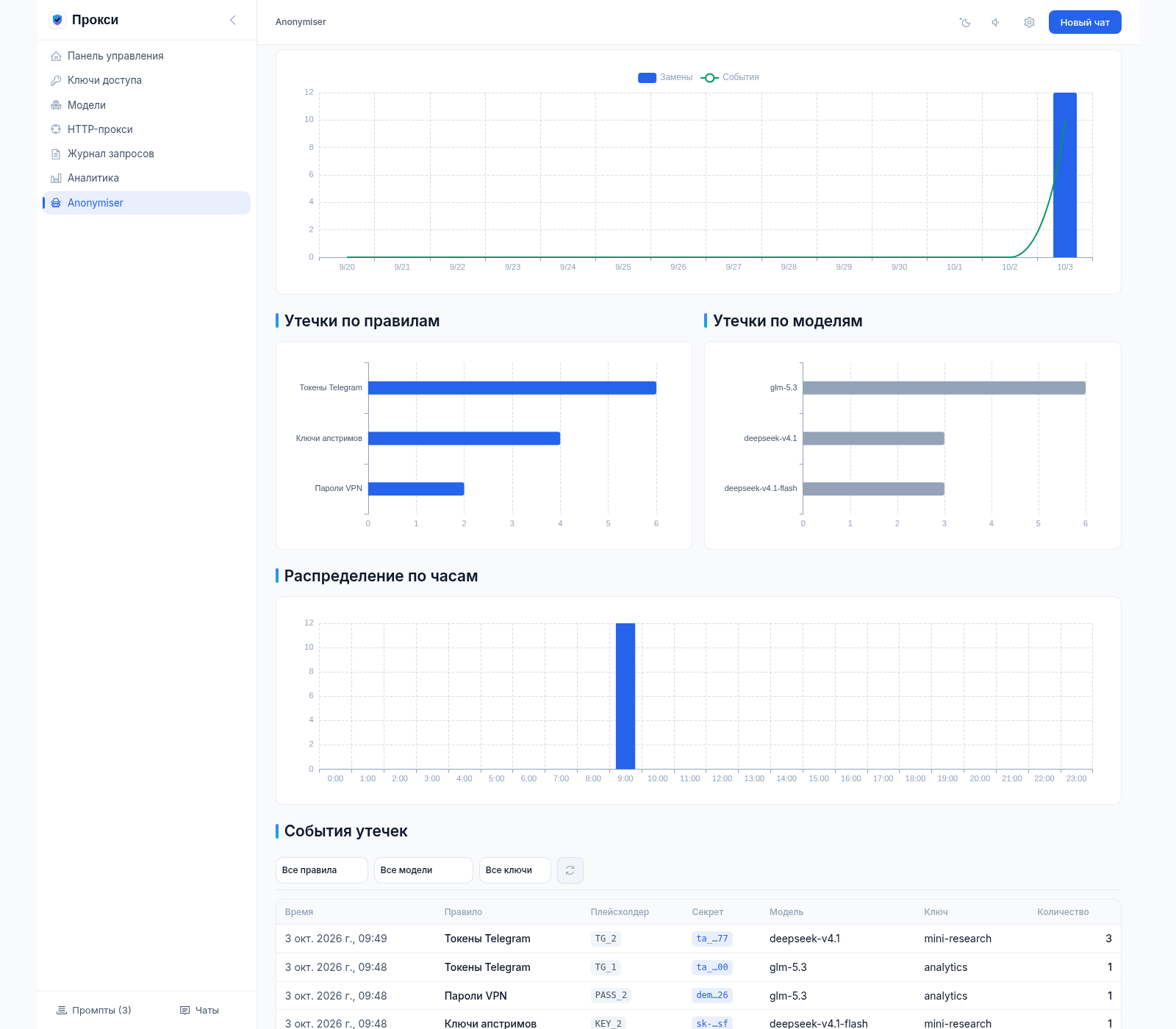This screenshot has height=1029, width=1176.
Task: Click the bar chart icon beside Аналитика
Action: [x=56, y=178]
